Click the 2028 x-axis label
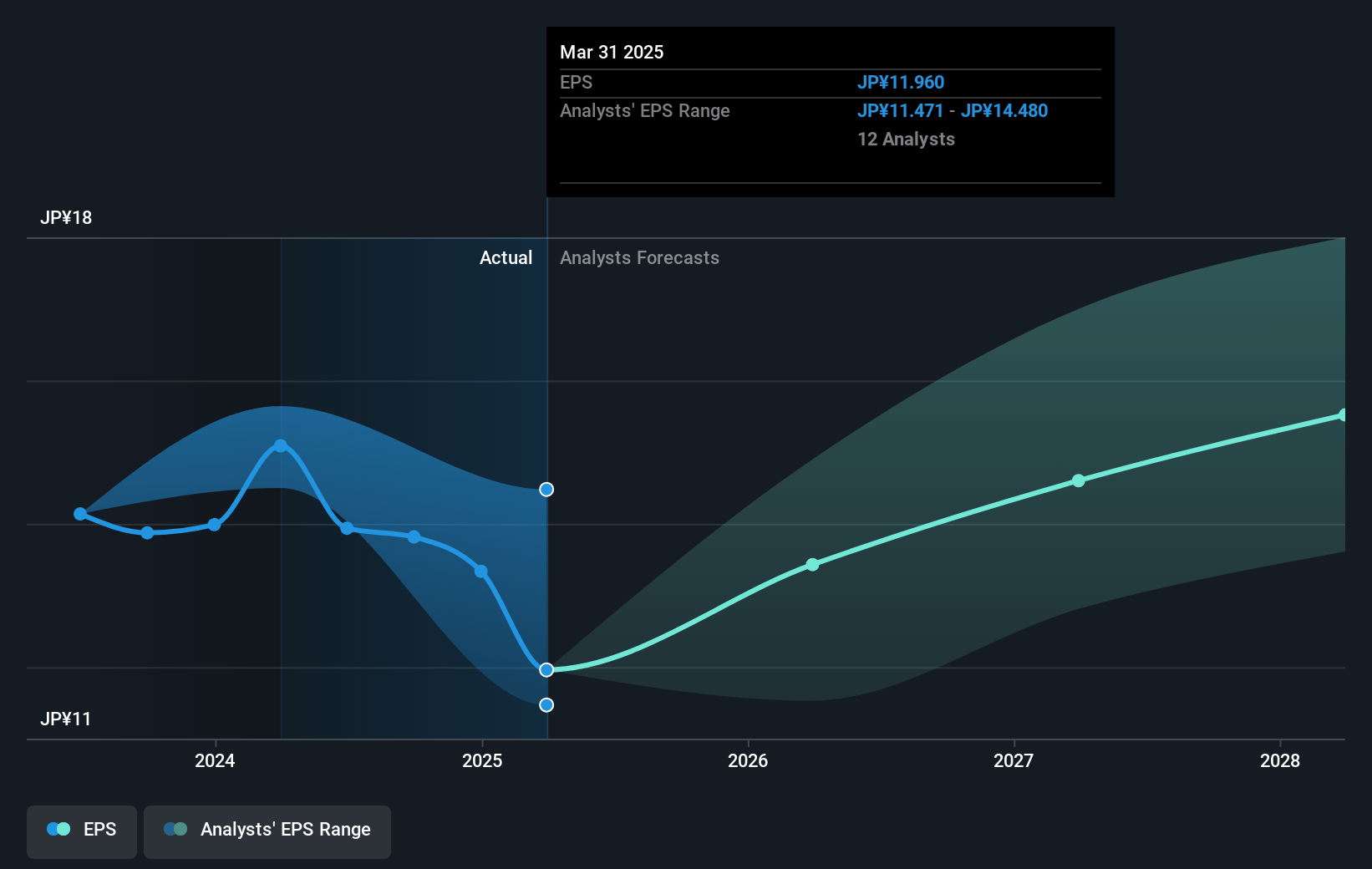 (1280, 760)
